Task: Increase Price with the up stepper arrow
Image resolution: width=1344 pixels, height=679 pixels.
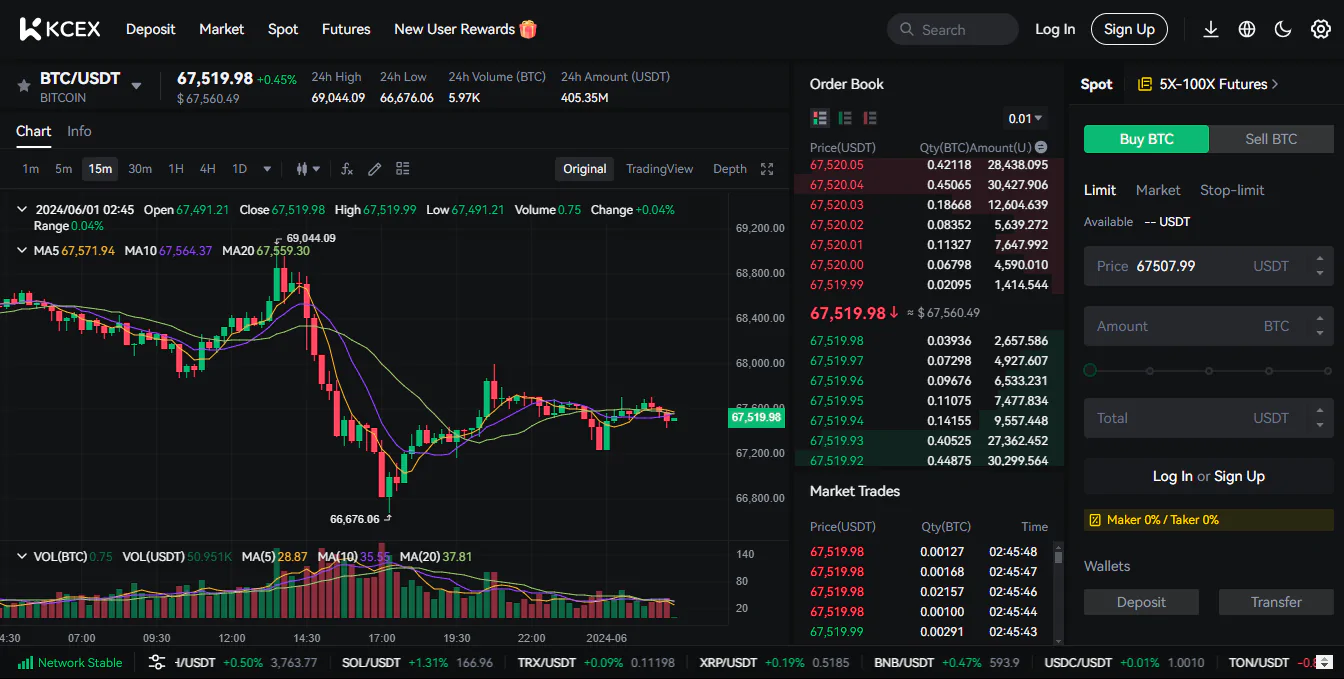Action: tap(1320, 260)
